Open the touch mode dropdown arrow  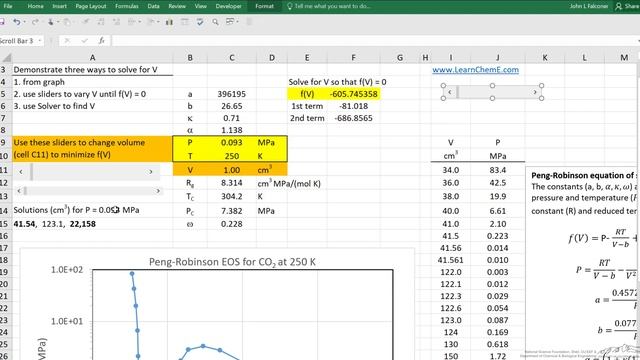click(x=58, y=22)
